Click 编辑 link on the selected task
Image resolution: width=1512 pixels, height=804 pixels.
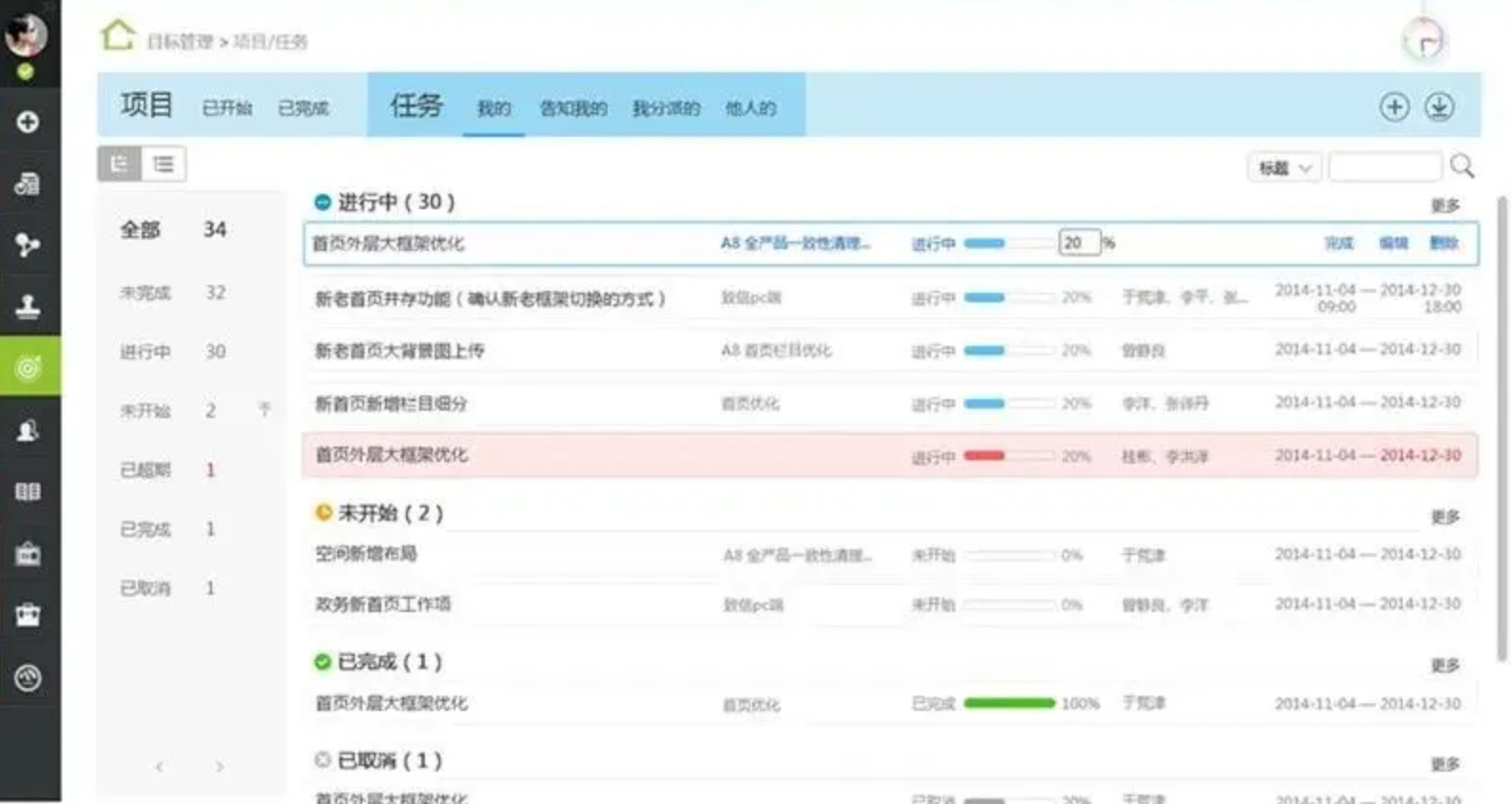(1393, 243)
